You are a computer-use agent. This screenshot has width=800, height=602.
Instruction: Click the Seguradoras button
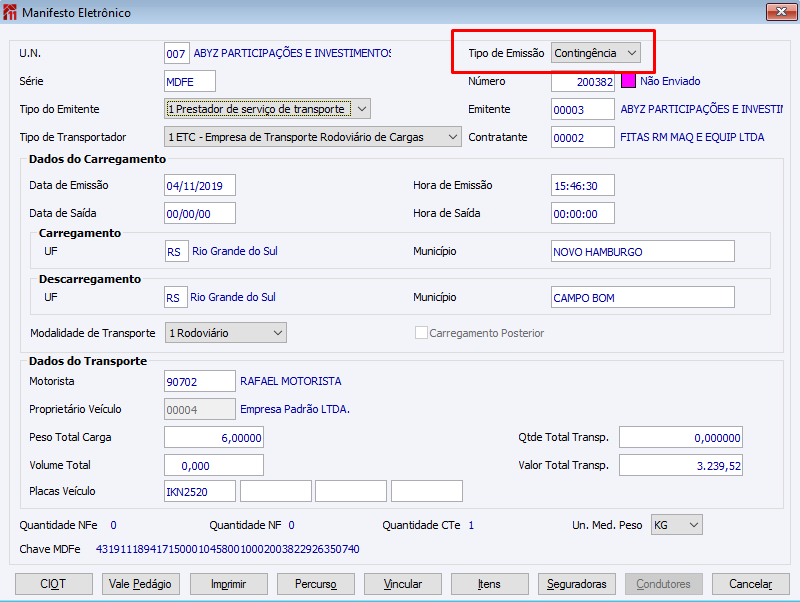[x=577, y=584]
